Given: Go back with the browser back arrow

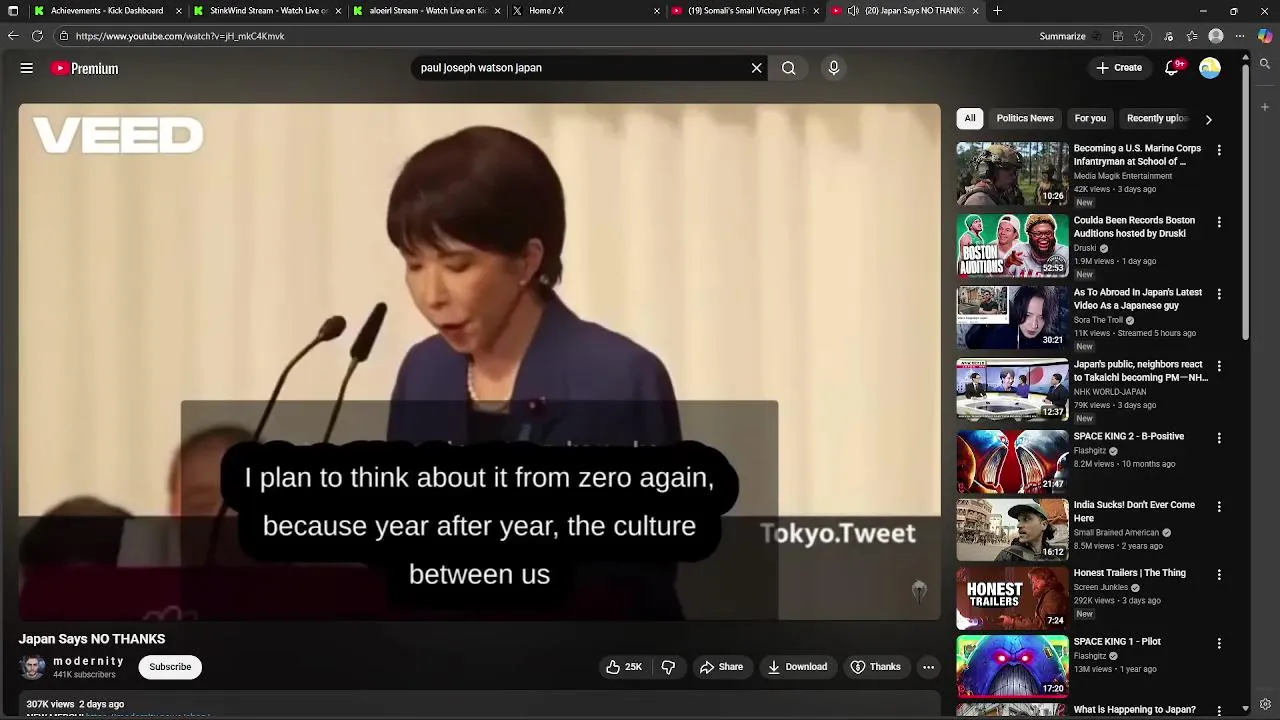Looking at the screenshot, I should [12, 36].
